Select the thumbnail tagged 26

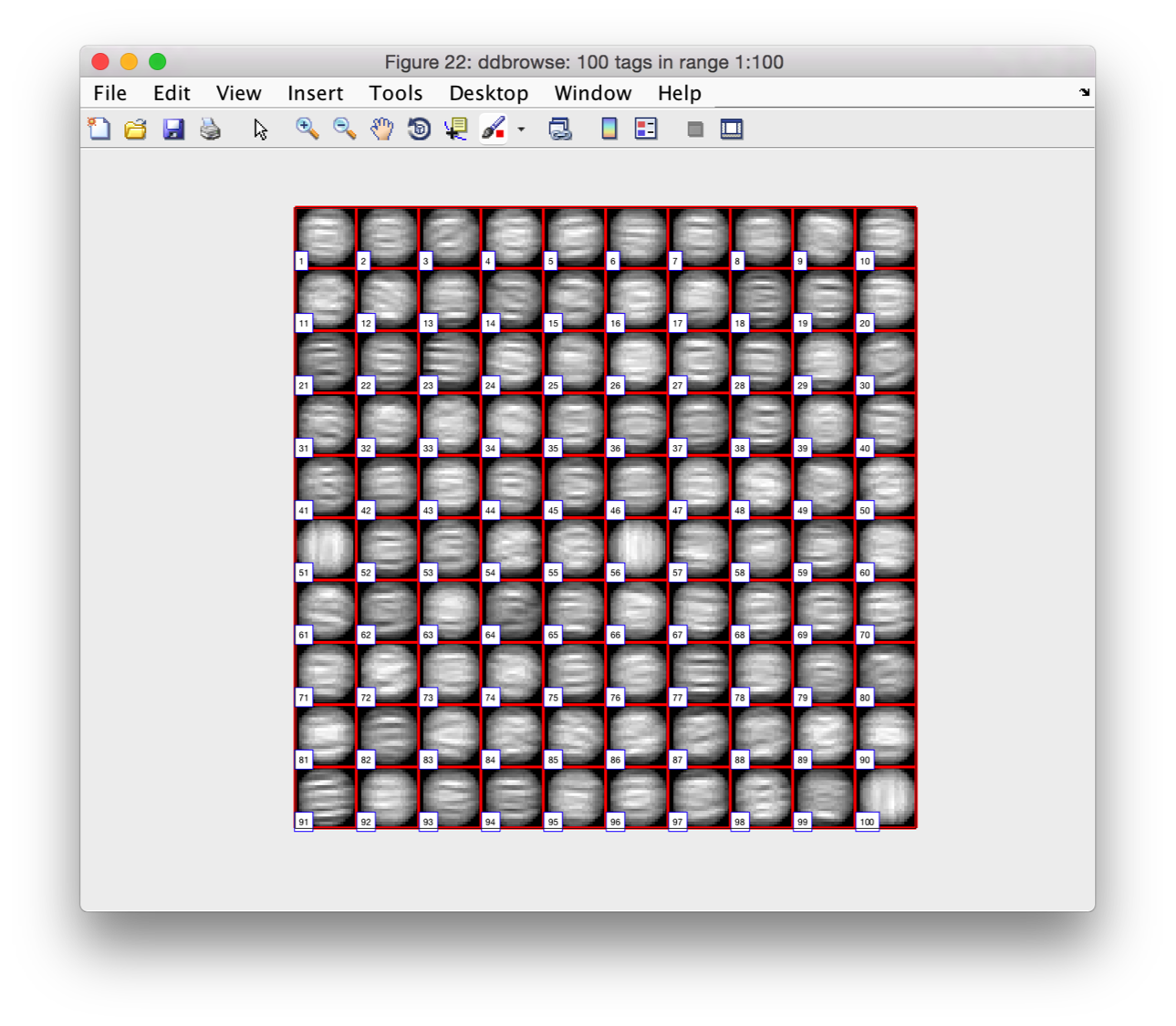pos(637,362)
